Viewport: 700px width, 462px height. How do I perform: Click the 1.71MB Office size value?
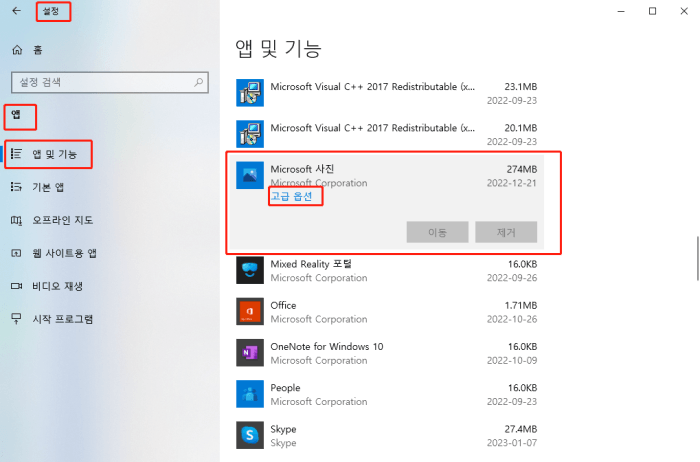521,305
